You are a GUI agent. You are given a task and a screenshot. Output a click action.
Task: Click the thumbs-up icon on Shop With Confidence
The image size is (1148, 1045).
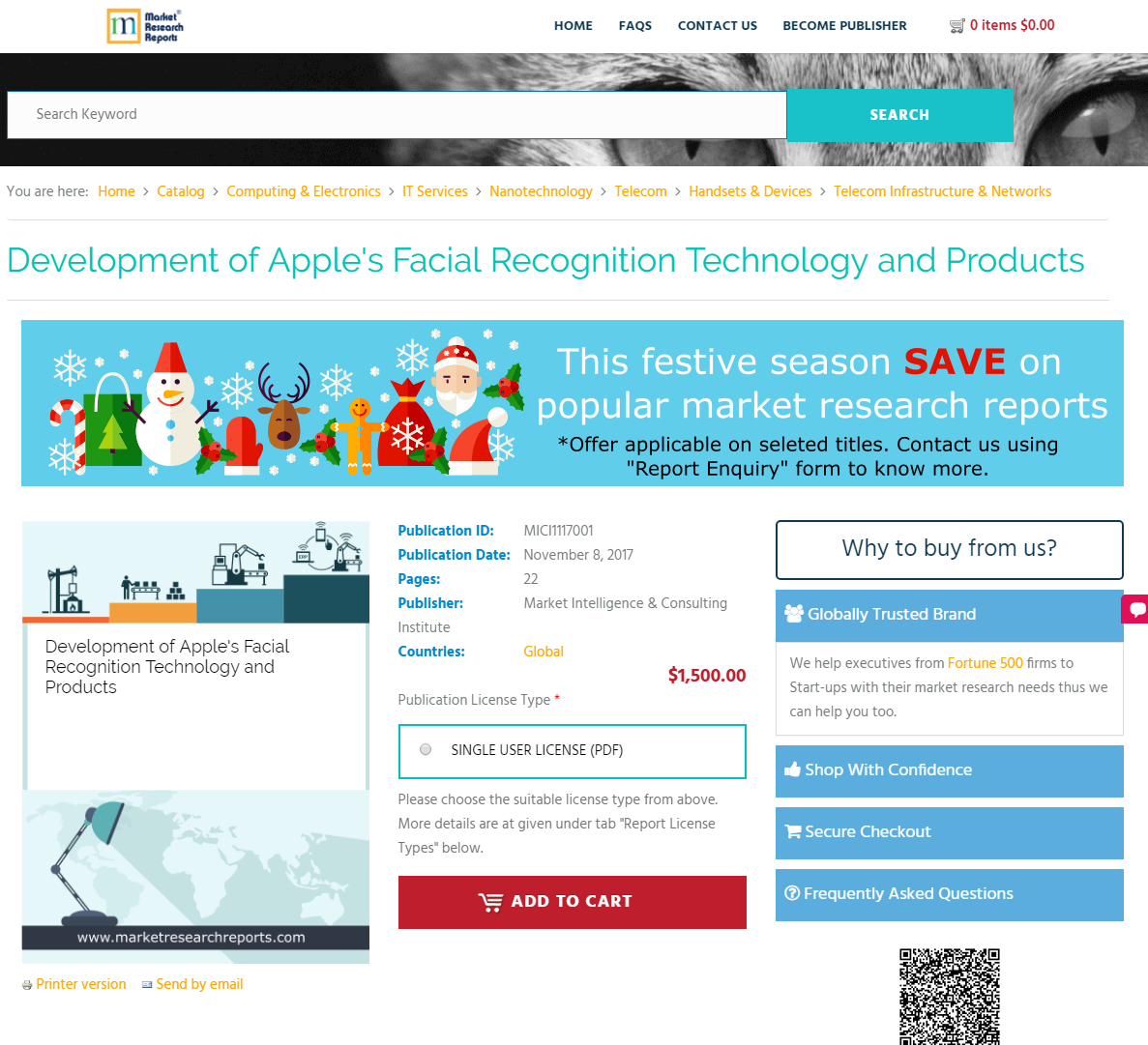[794, 770]
